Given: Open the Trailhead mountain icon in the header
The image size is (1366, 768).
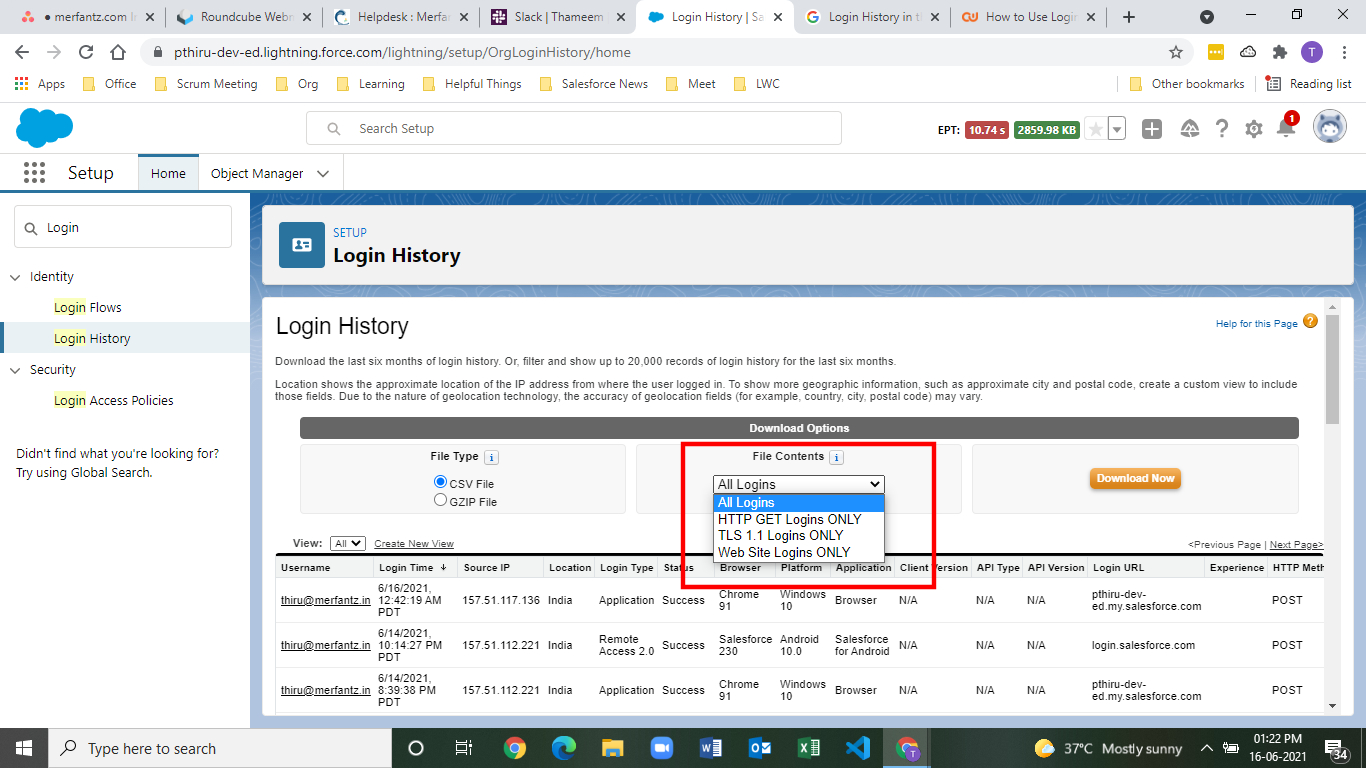Looking at the screenshot, I should pyautogui.click(x=1189, y=128).
